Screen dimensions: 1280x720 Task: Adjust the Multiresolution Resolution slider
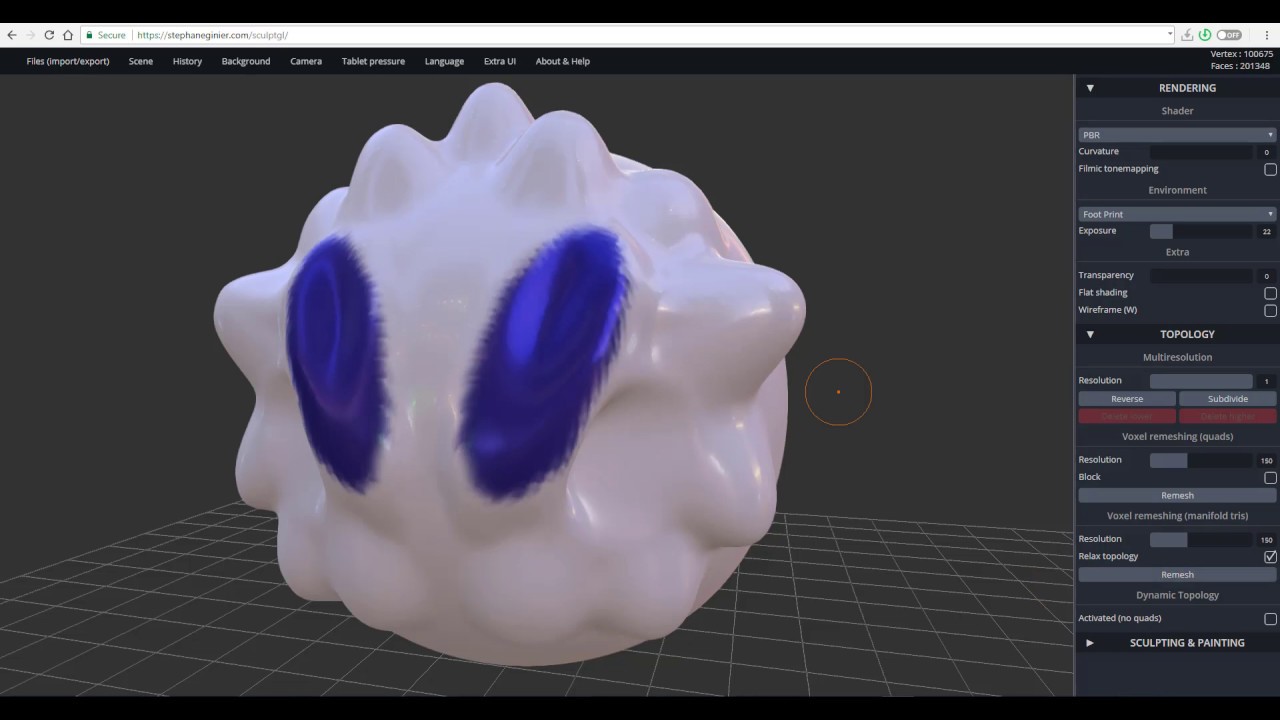point(1201,381)
